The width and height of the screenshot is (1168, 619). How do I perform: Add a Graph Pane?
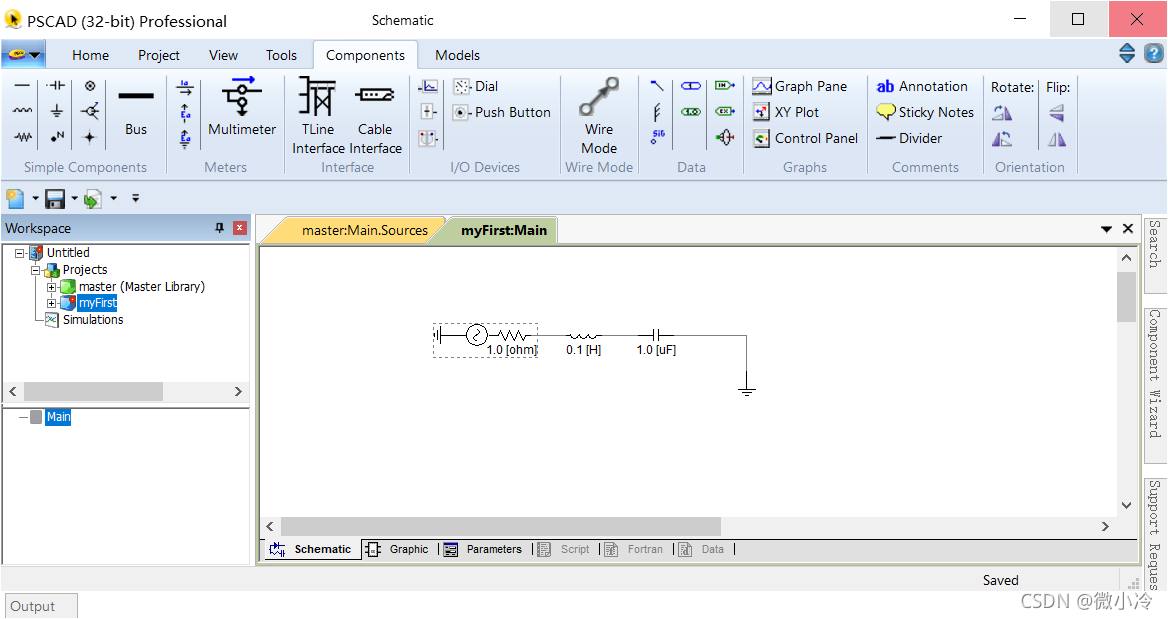799,86
